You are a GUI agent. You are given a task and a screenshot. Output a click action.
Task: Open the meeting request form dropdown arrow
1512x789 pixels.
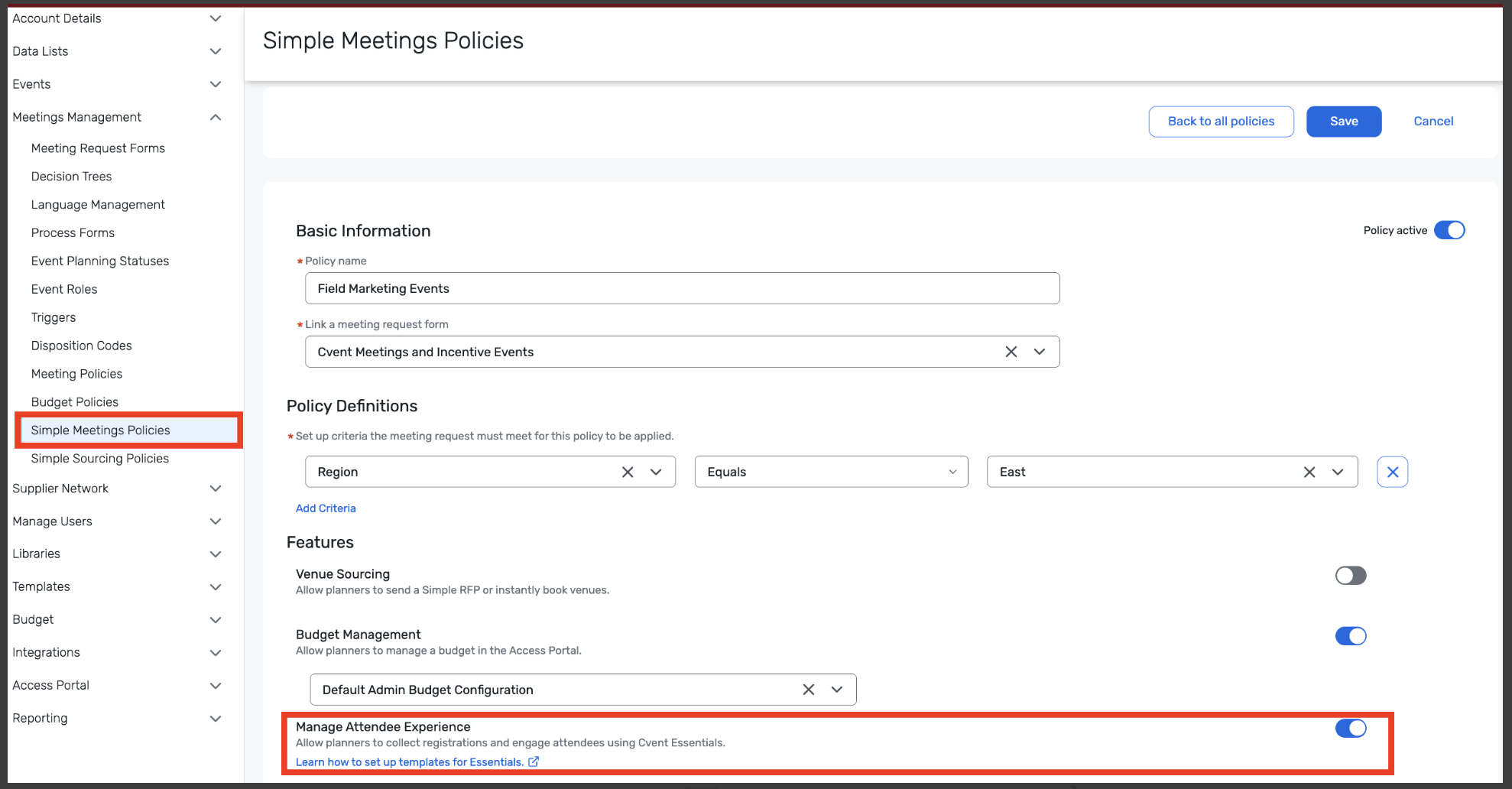(x=1040, y=352)
